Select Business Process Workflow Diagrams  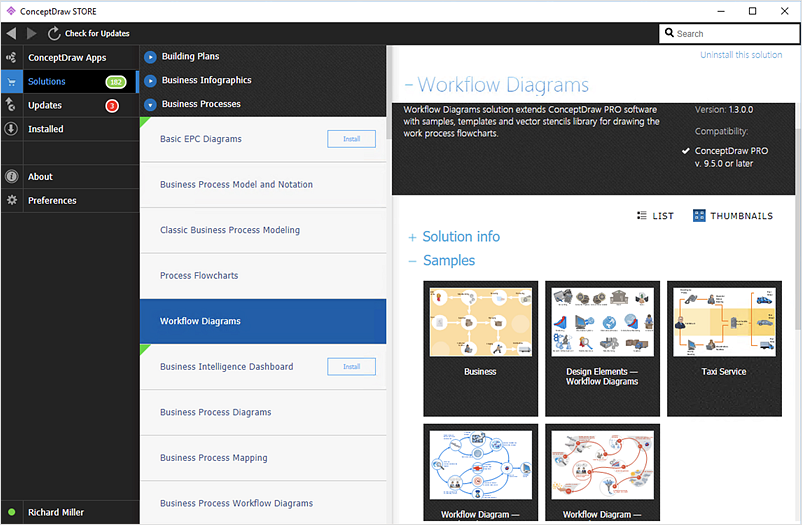263,504
